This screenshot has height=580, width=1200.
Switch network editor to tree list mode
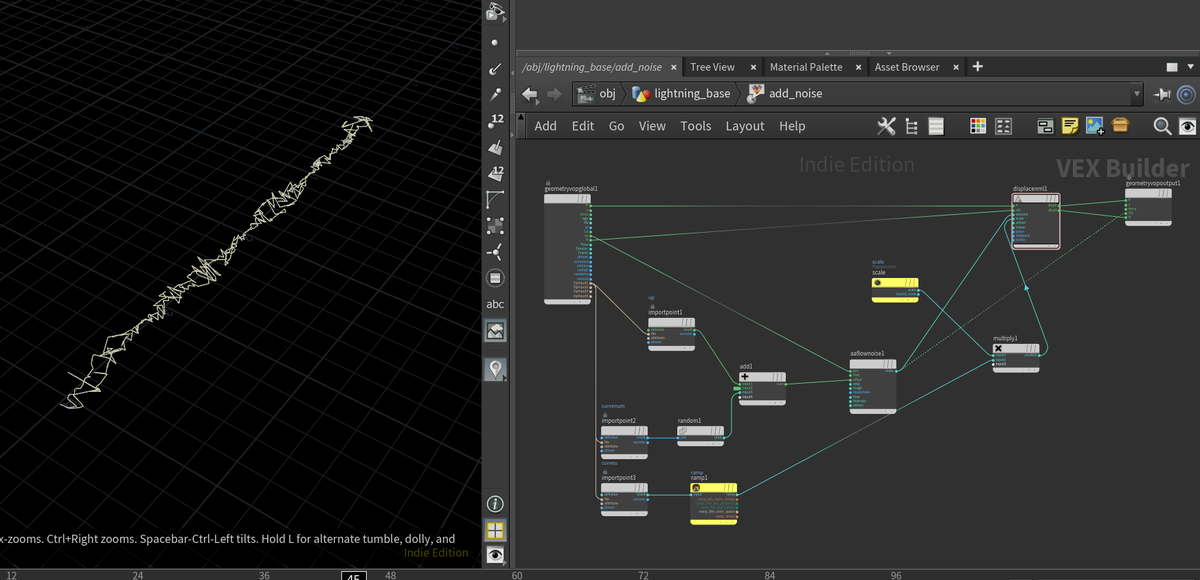point(911,126)
